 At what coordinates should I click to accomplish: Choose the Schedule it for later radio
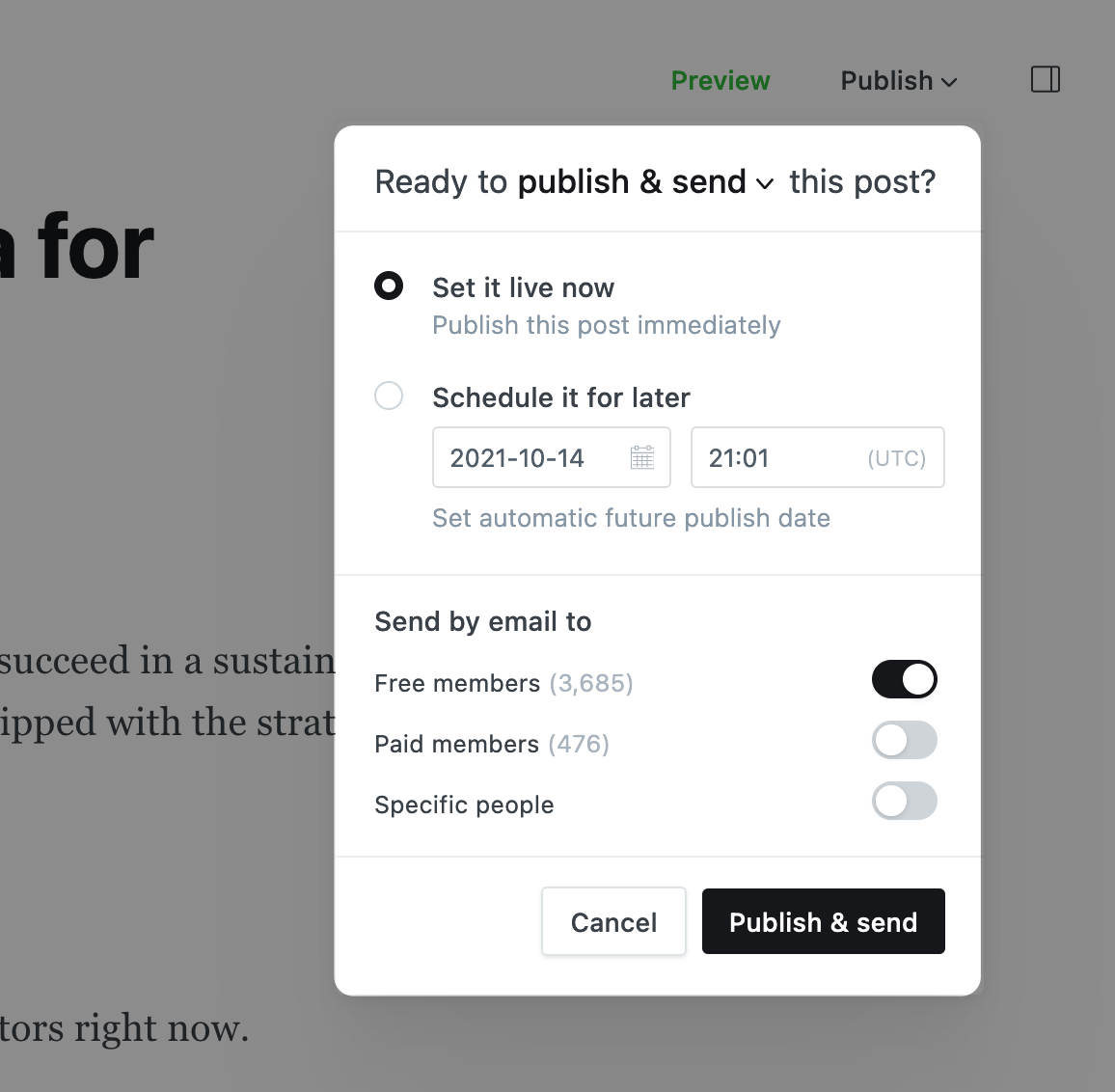tap(389, 396)
